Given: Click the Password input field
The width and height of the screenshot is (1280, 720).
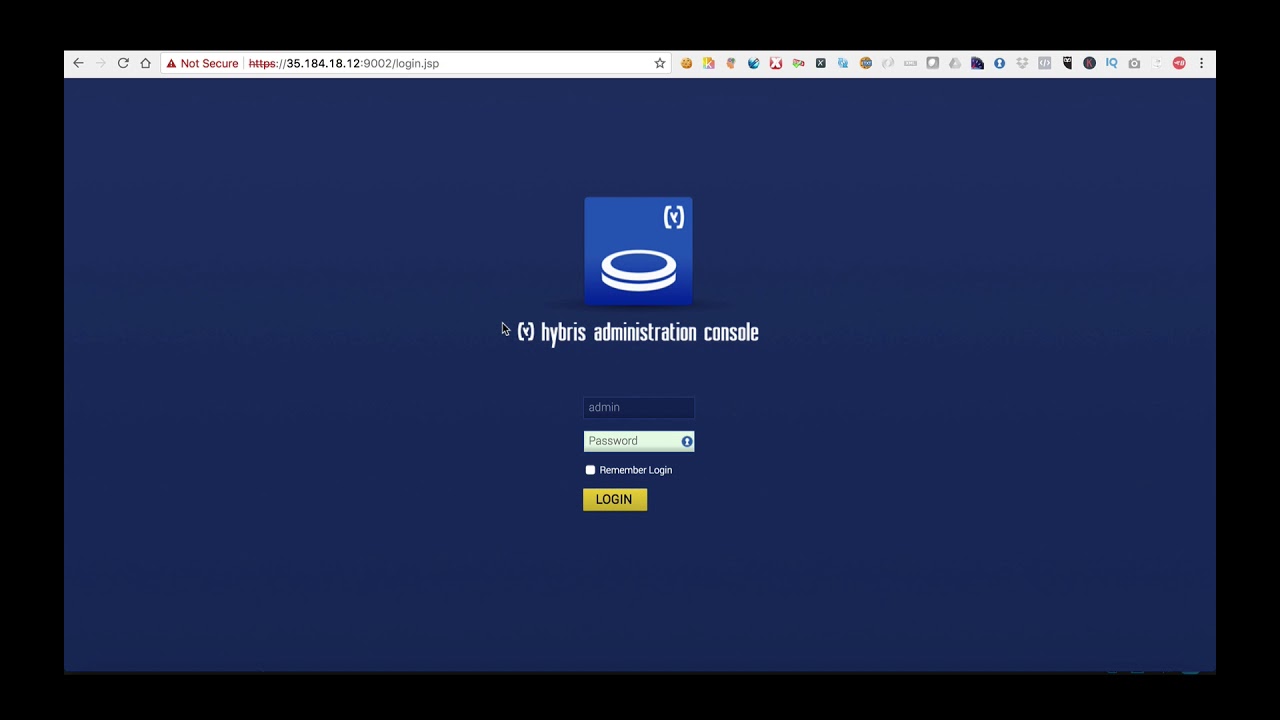Looking at the screenshot, I should click(x=639, y=441).
